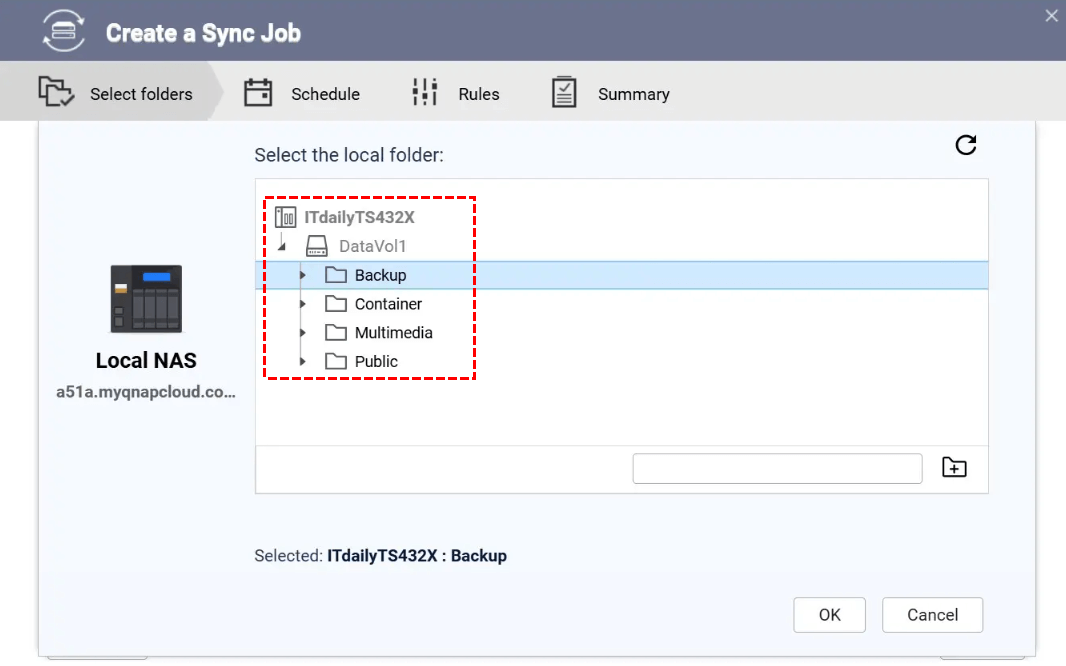Expand the Public folder arrow
The height and width of the screenshot is (666, 1066).
303,361
